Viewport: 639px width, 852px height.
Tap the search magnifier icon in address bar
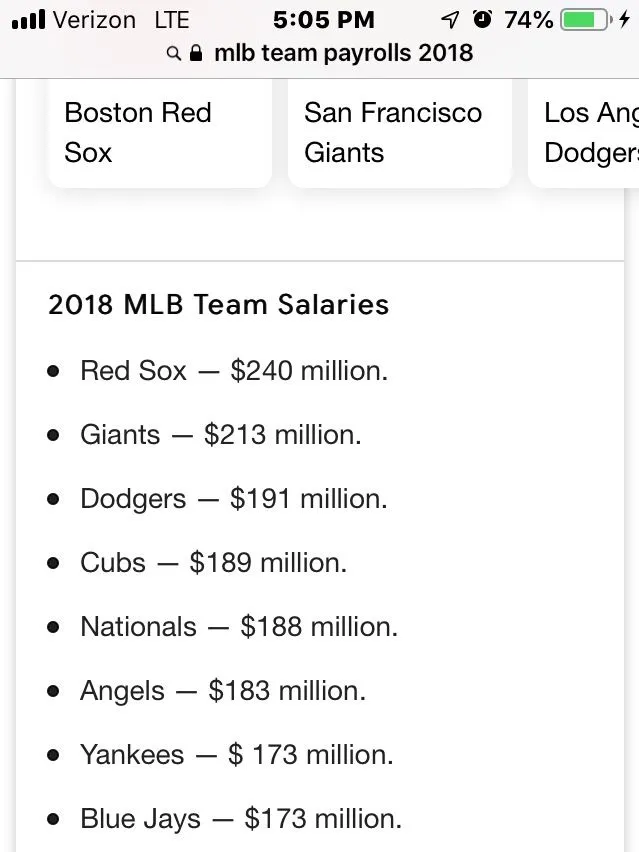(x=174, y=53)
